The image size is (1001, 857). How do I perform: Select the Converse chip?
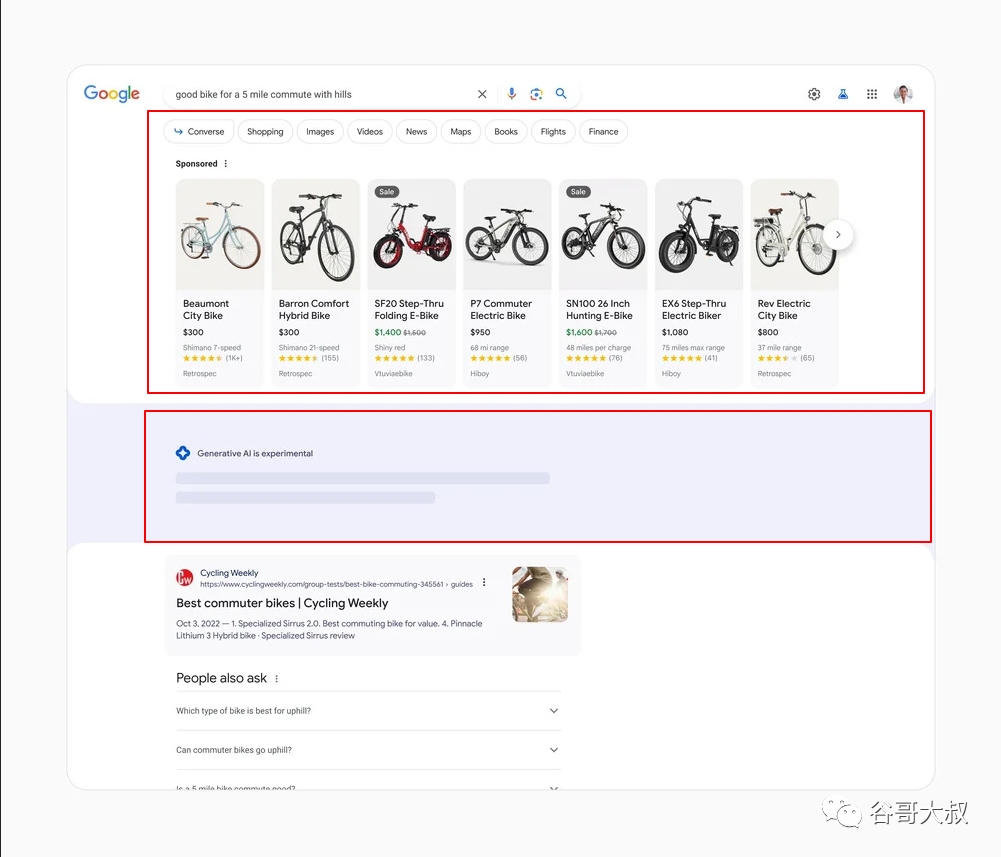tap(199, 132)
